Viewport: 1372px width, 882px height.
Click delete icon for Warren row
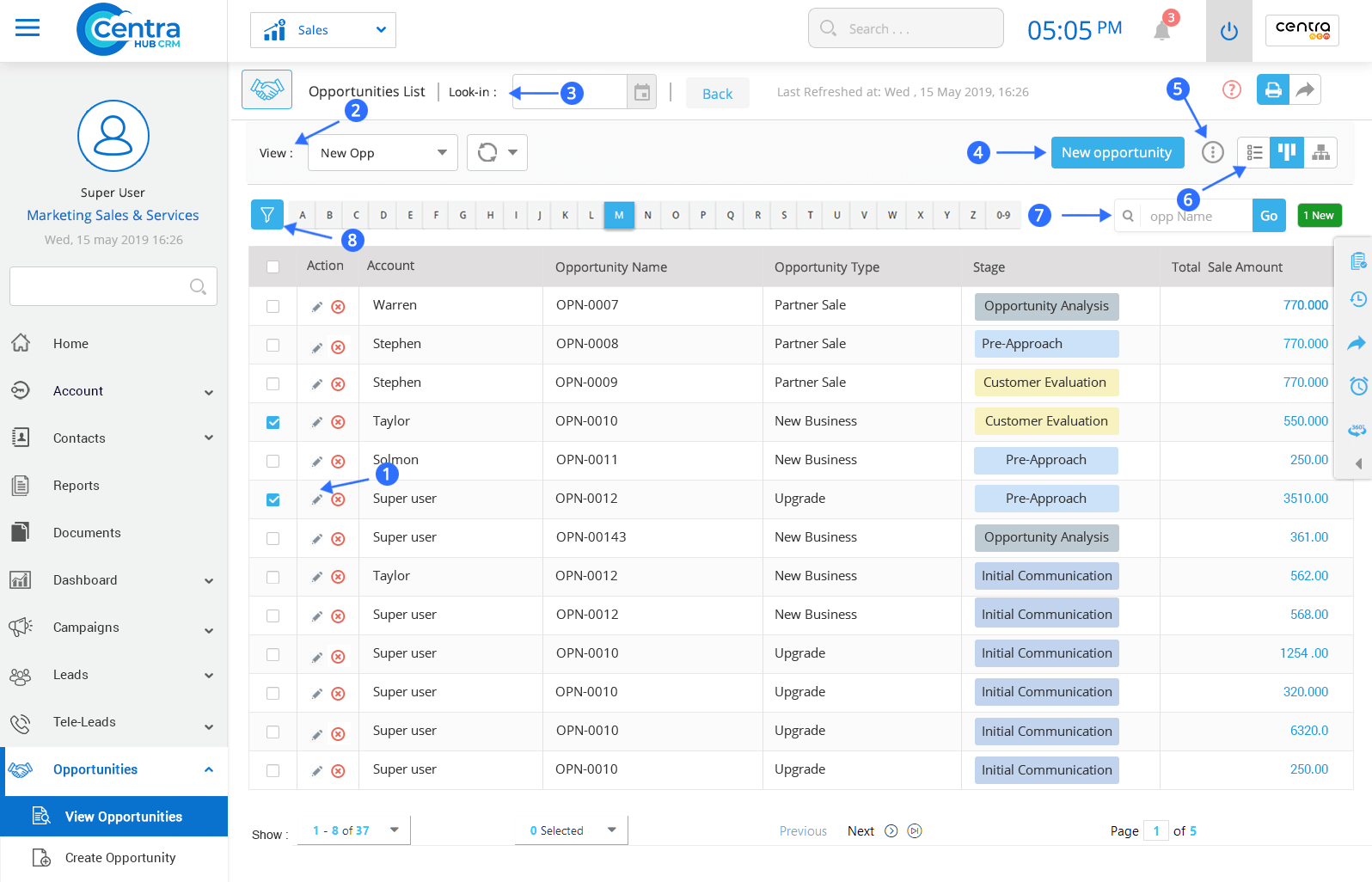[339, 307]
